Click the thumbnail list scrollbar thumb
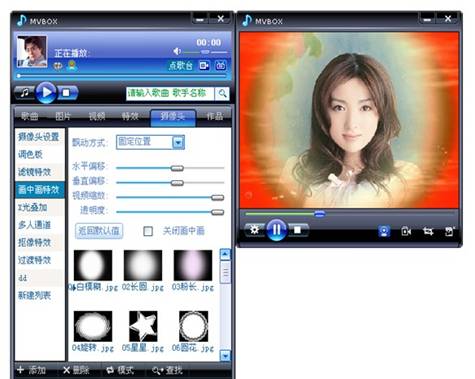This screenshot has height=379, width=475. point(225,272)
